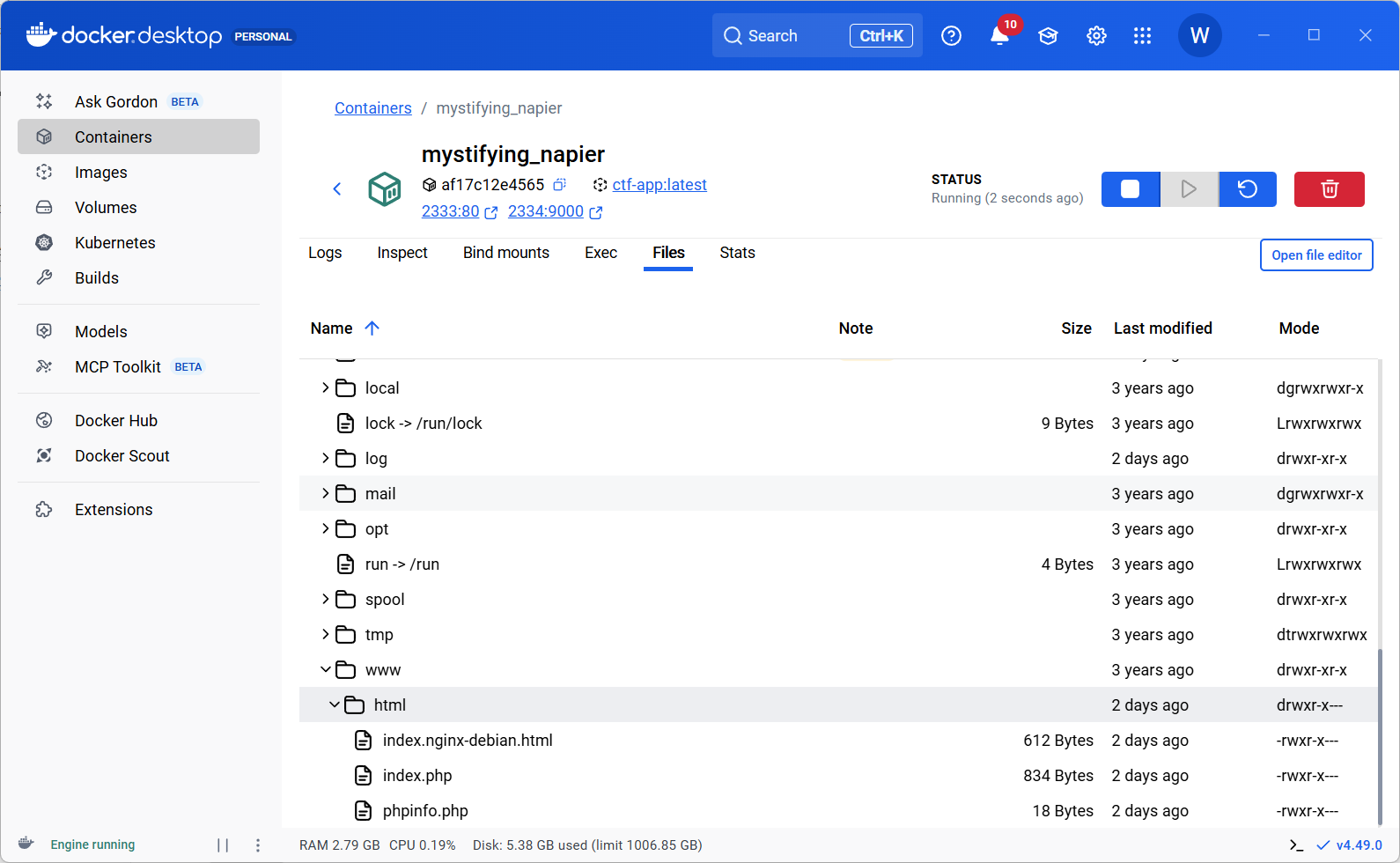Open the ctf-app:latest image link
The image size is (1400, 863).
(659, 185)
